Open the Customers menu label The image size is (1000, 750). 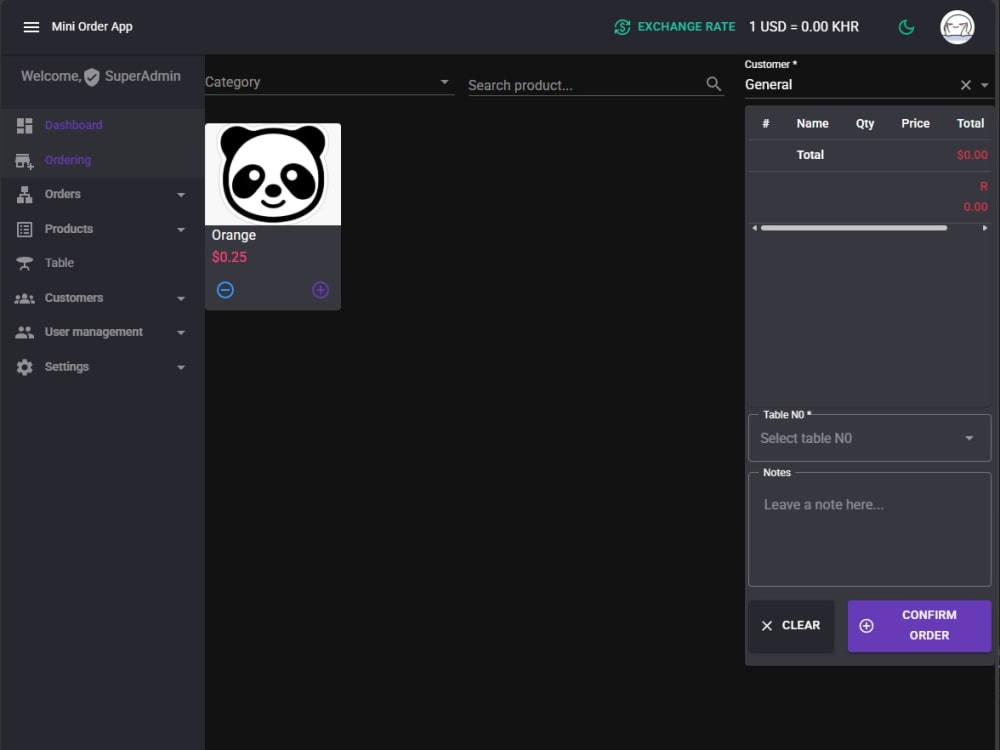[74, 298]
